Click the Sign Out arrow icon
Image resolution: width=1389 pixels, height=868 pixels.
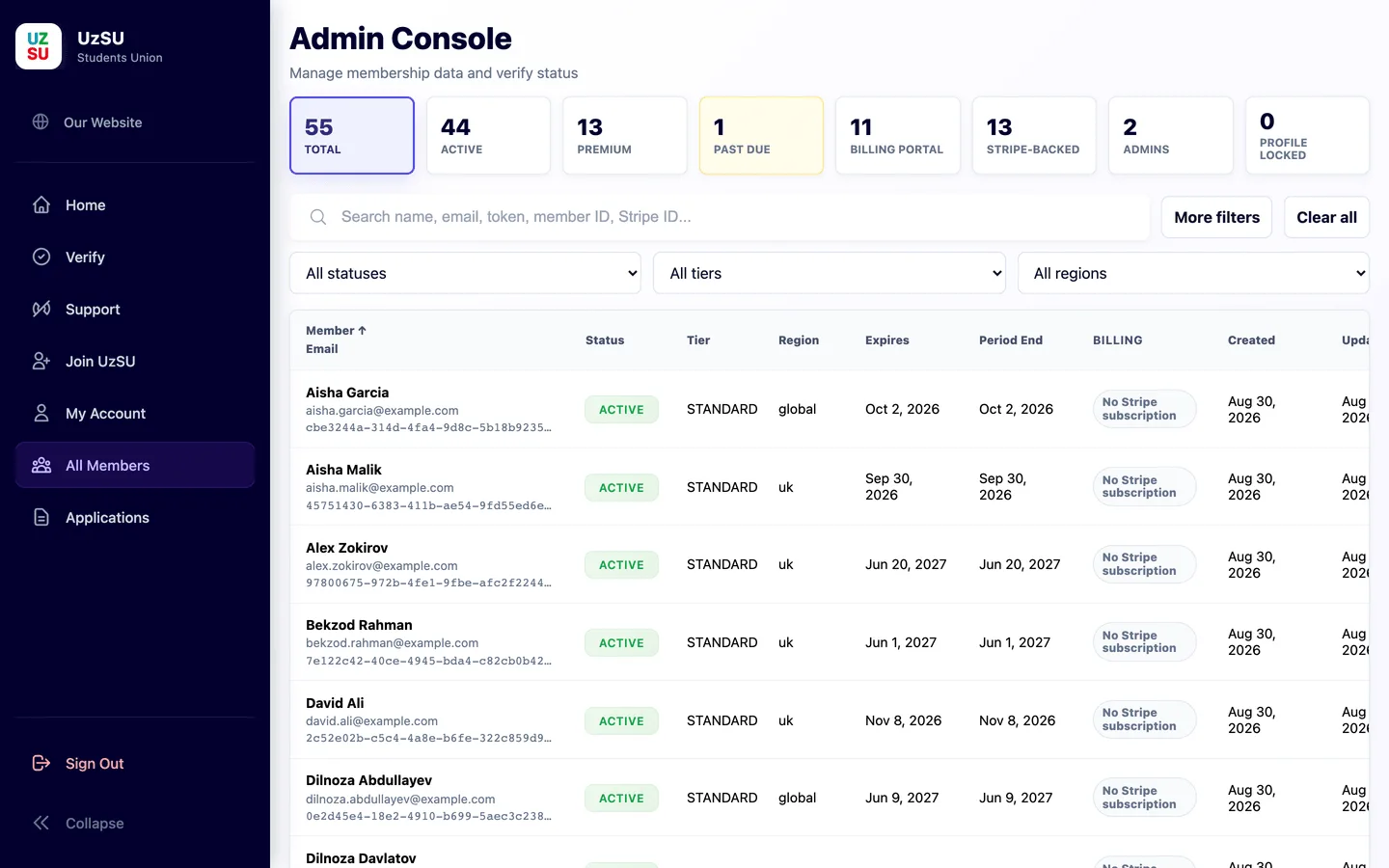(41, 763)
